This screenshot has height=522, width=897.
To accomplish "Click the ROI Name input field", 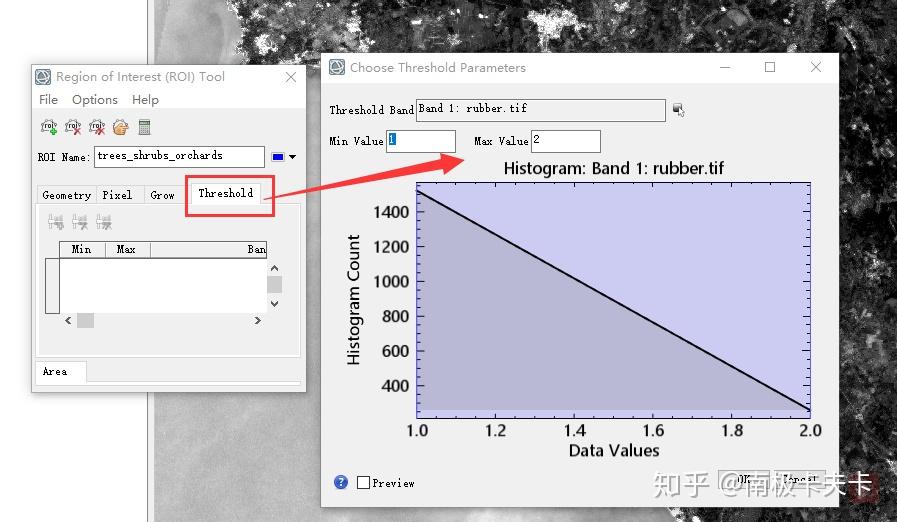I will click(x=180, y=156).
